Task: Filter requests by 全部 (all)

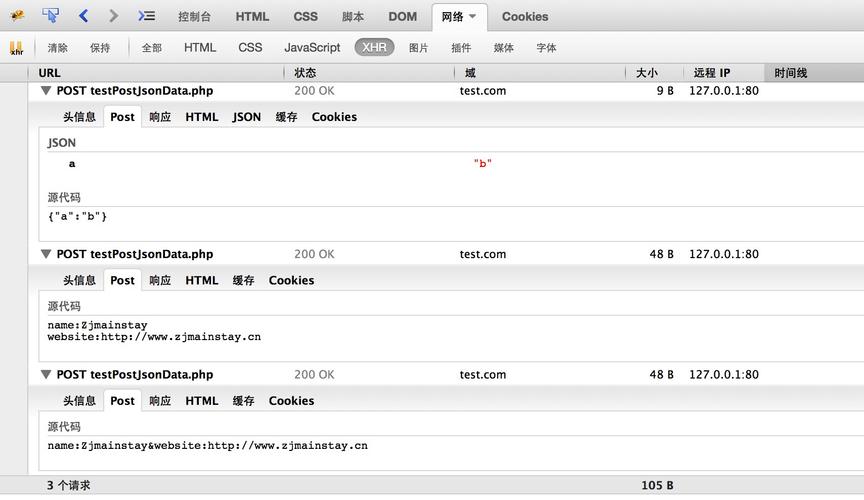Action: coord(152,48)
